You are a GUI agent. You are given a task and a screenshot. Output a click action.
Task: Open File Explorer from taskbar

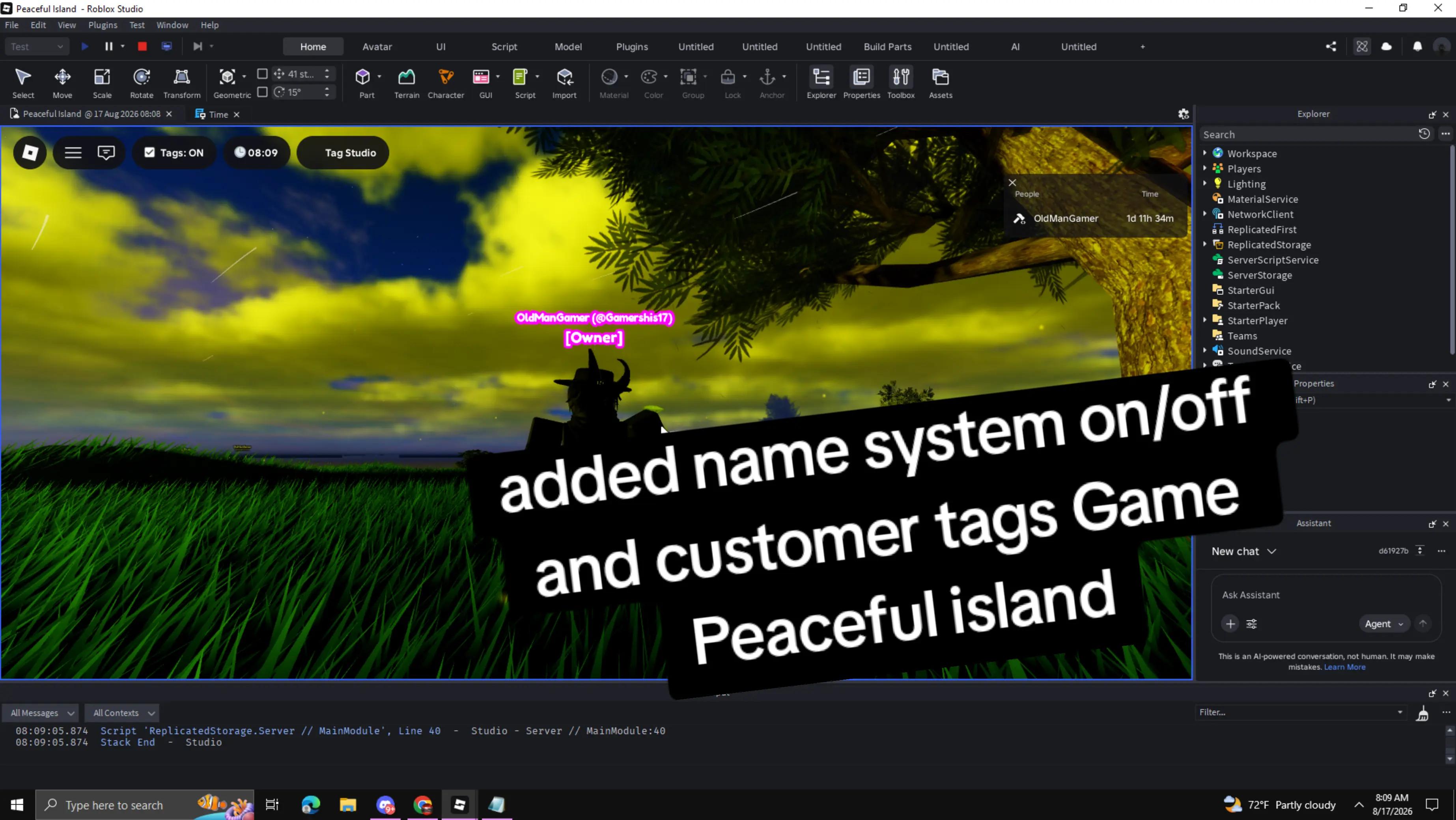click(x=347, y=805)
